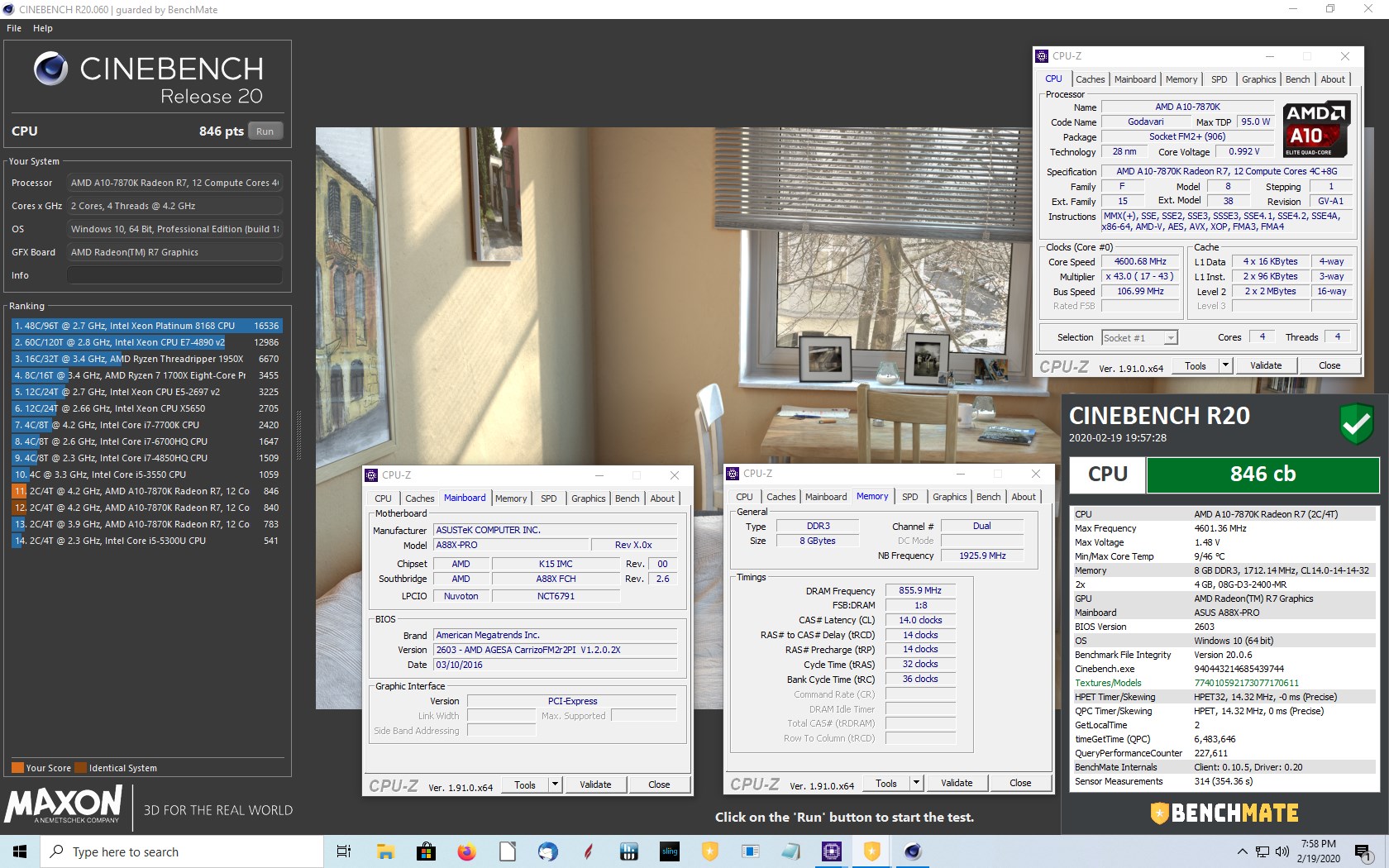Image resolution: width=1389 pixels, height=868 pixels.
Task: Open File Explorer from the taskbar
Action: 385,851
